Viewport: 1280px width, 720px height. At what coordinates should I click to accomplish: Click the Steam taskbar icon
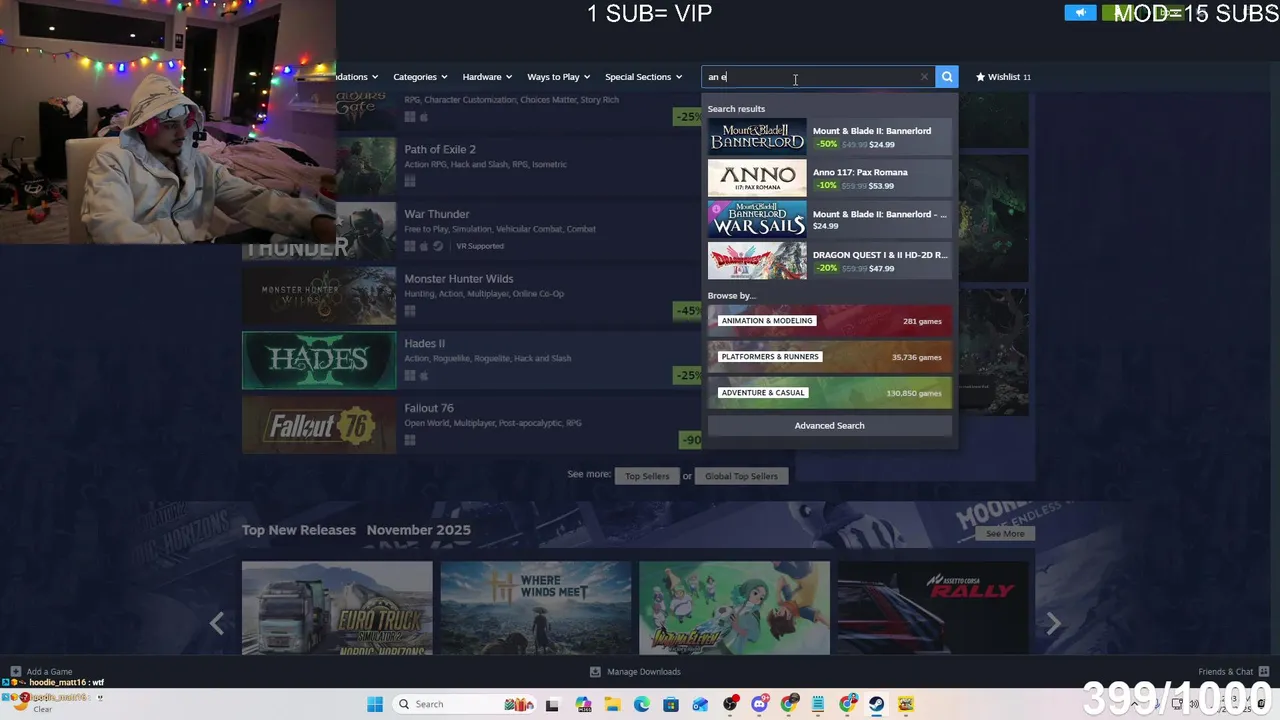(877, 704)
